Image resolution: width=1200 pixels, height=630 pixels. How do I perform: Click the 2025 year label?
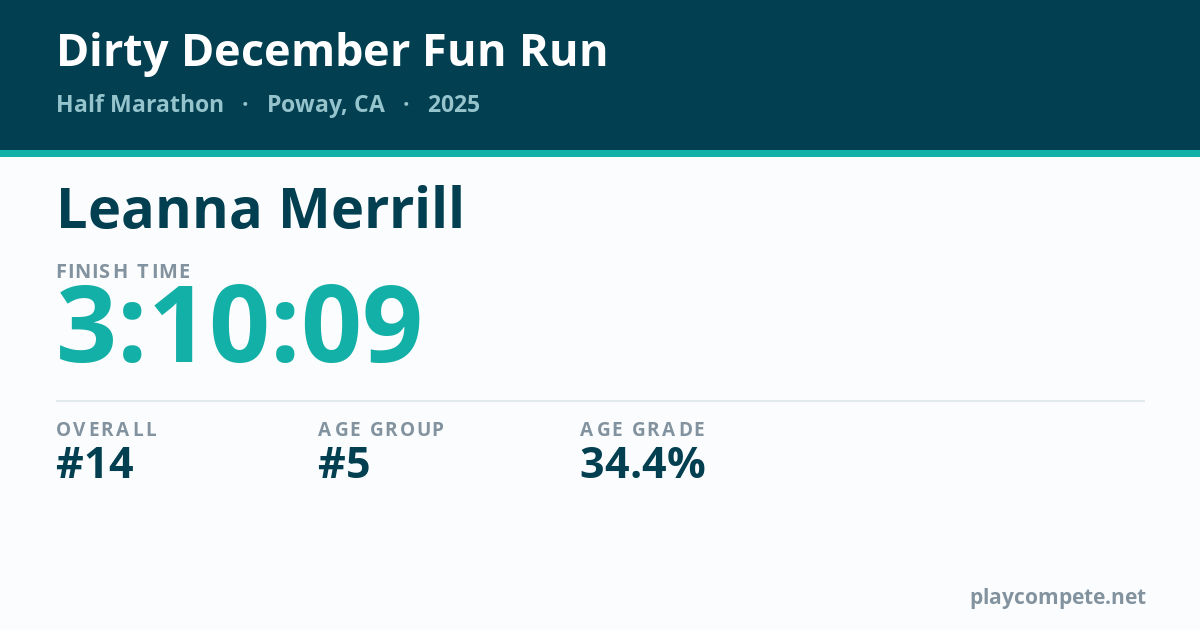(x=454, y=104)
